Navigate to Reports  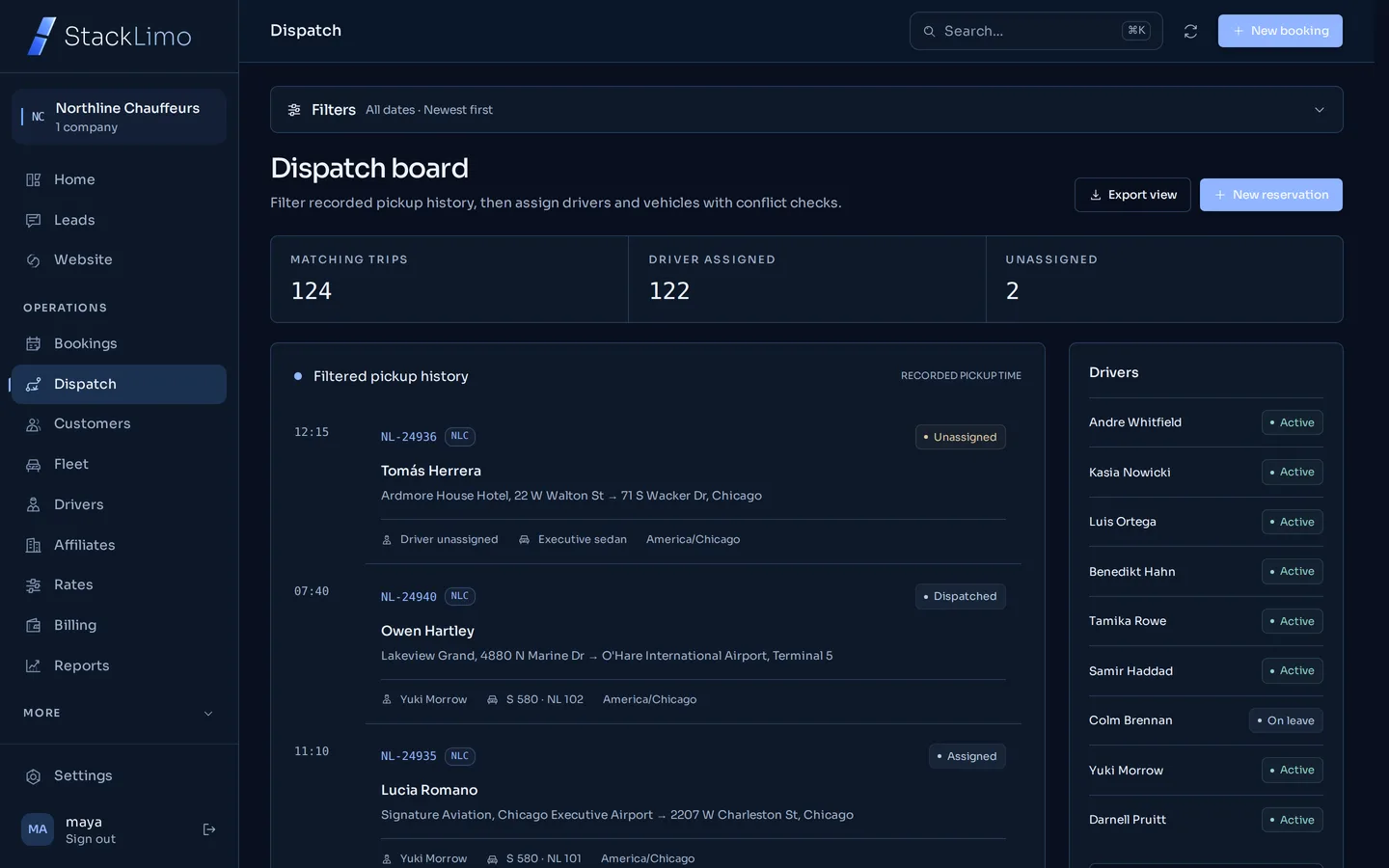[119, 665]
